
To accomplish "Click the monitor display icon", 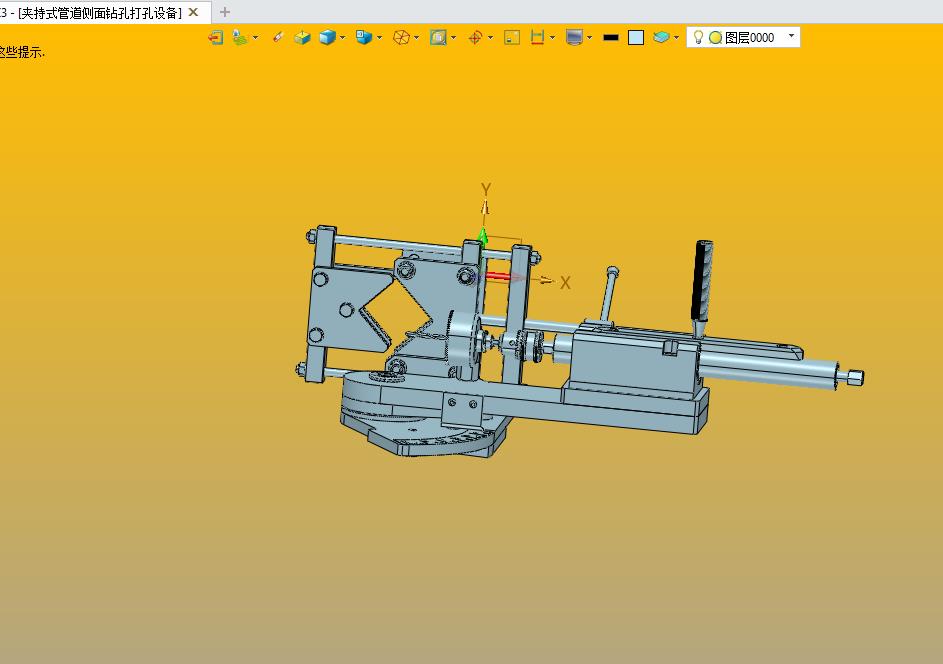I will [574, 38].
